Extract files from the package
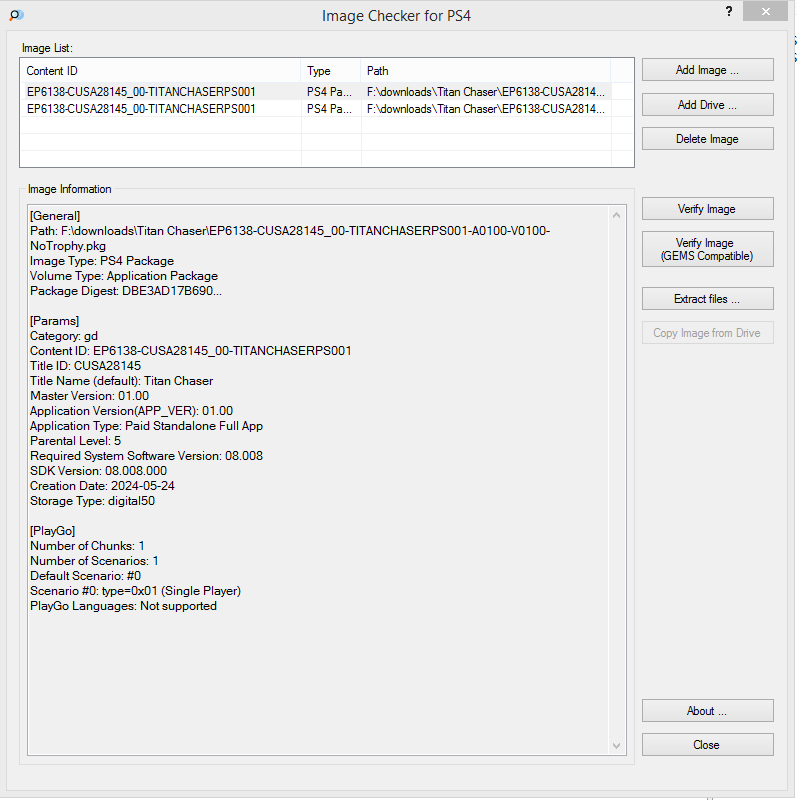The height and width of the screenshot is (800, 797). tap(707, 298)
